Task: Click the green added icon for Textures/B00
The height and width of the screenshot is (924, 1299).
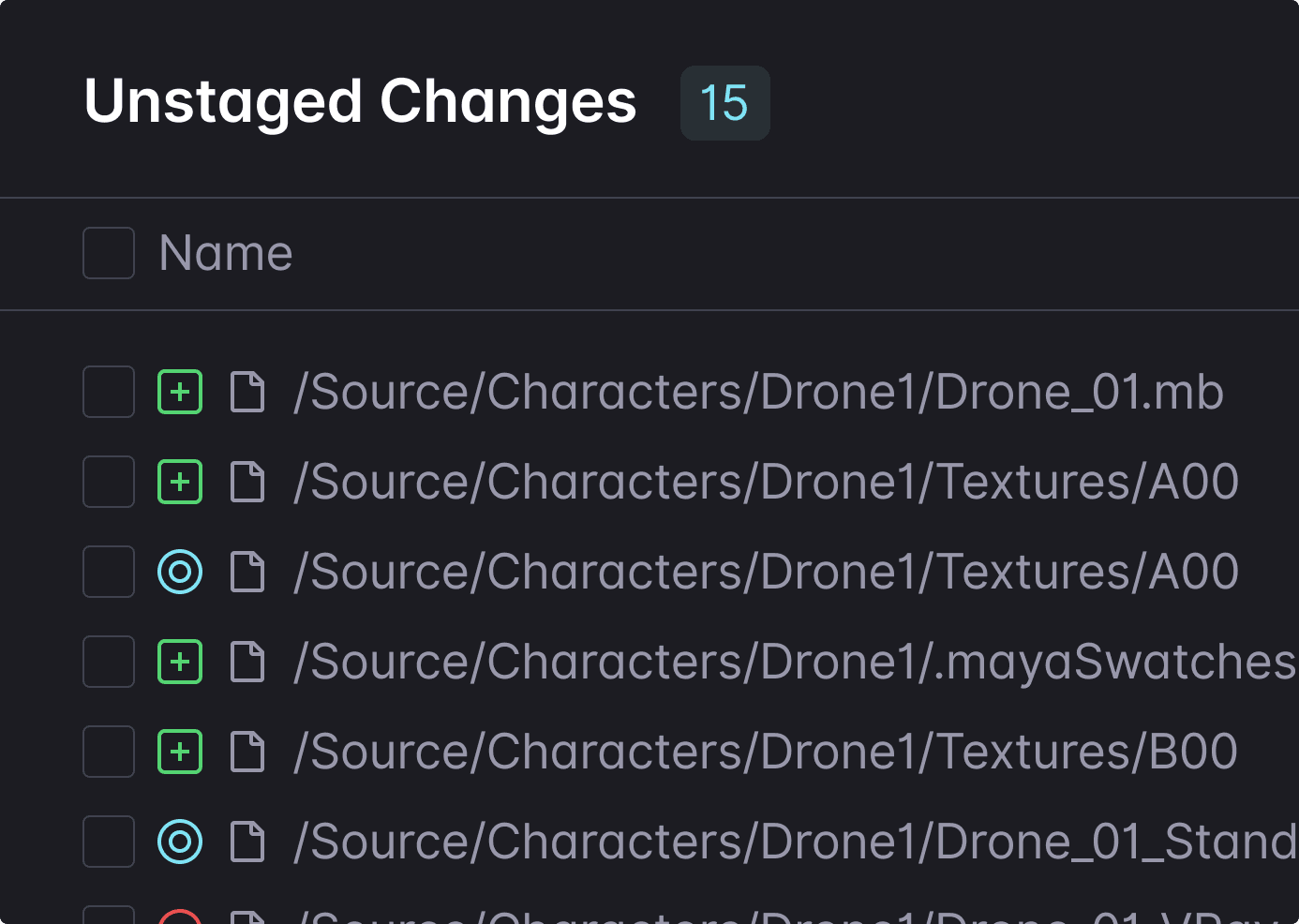Action: tap(180, 752)
